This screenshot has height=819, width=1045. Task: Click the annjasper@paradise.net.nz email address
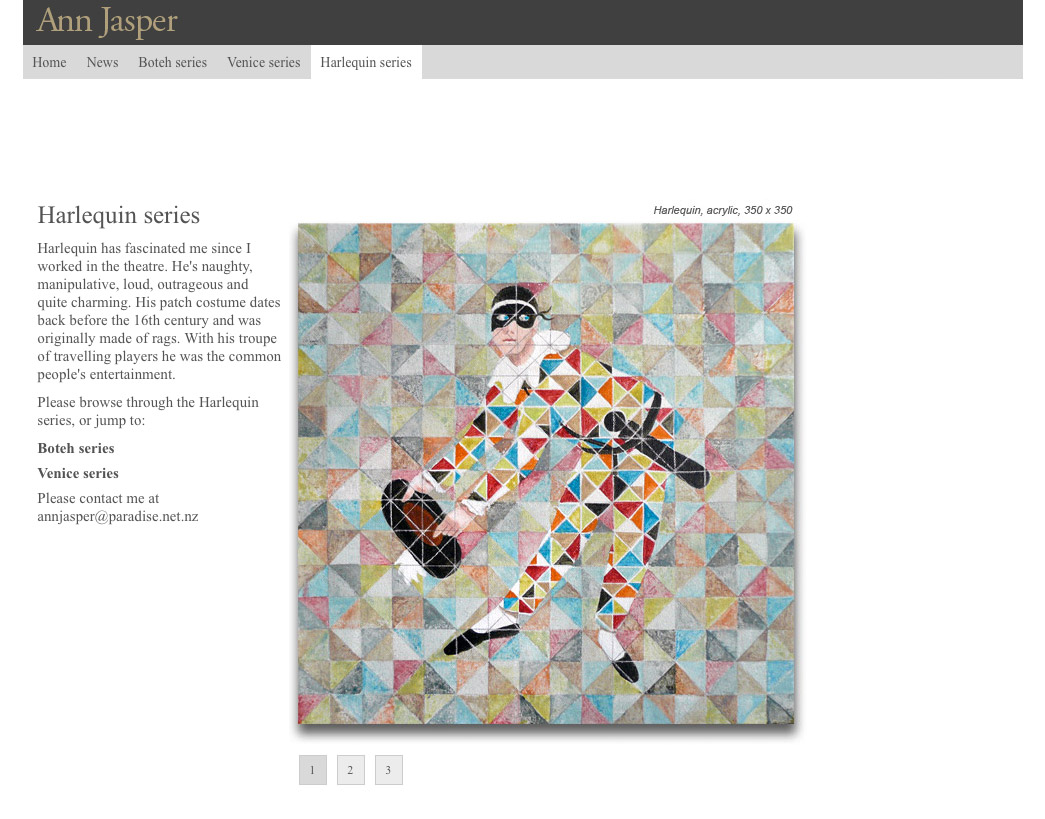coord(118,516)
